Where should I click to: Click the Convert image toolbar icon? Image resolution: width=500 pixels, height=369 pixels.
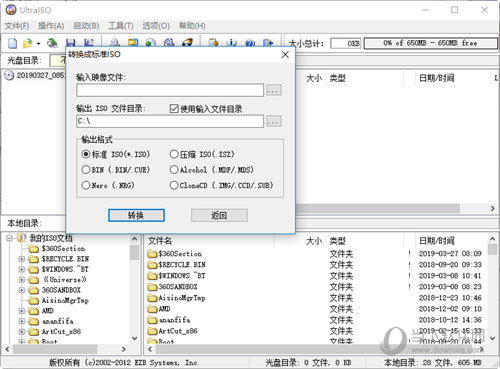coord(151,43)
